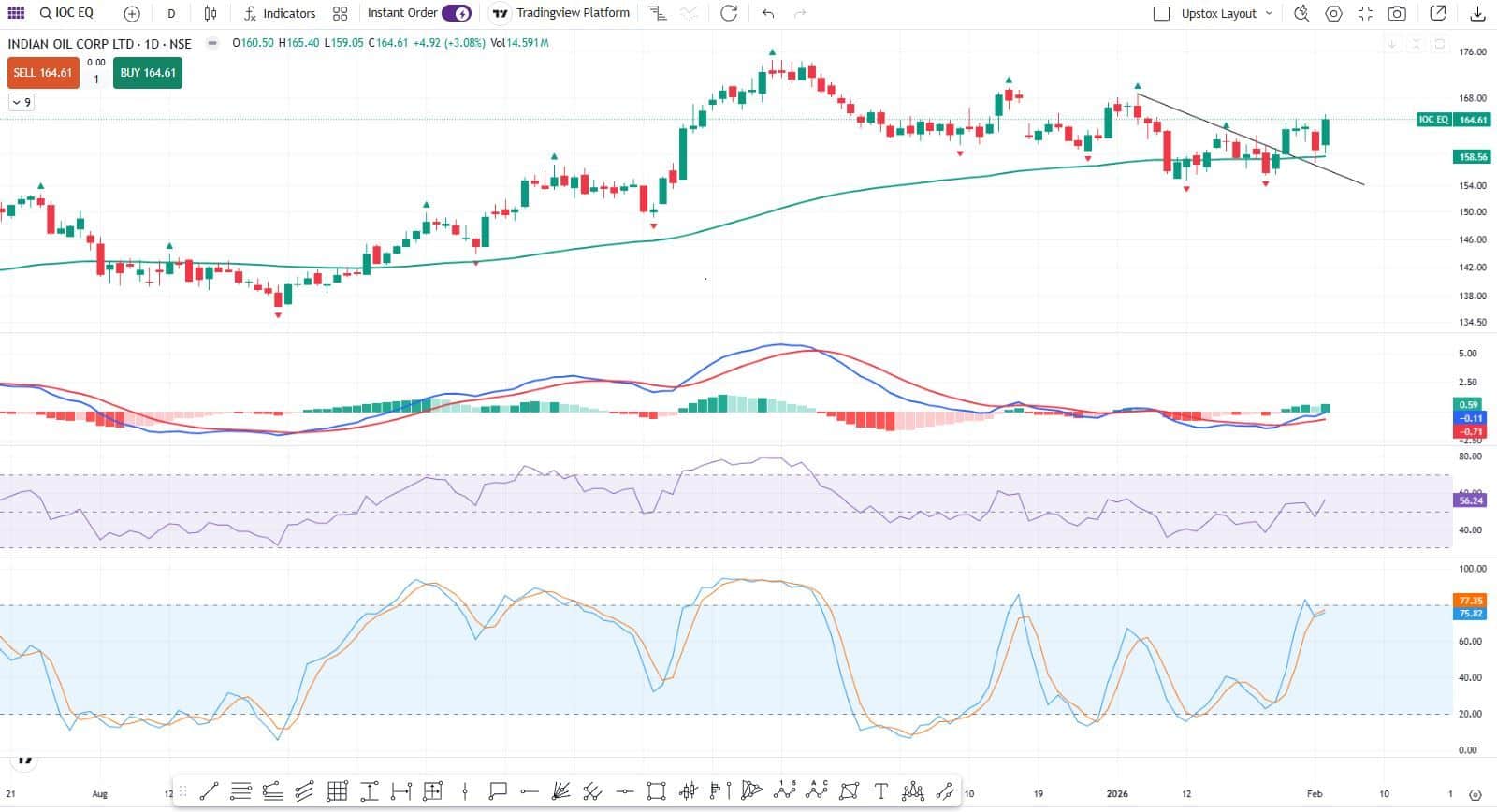The width and height of the screenshot is (1497, 812).
Task: Toggle fullscreen mode icon
Action: point(1365,13)
